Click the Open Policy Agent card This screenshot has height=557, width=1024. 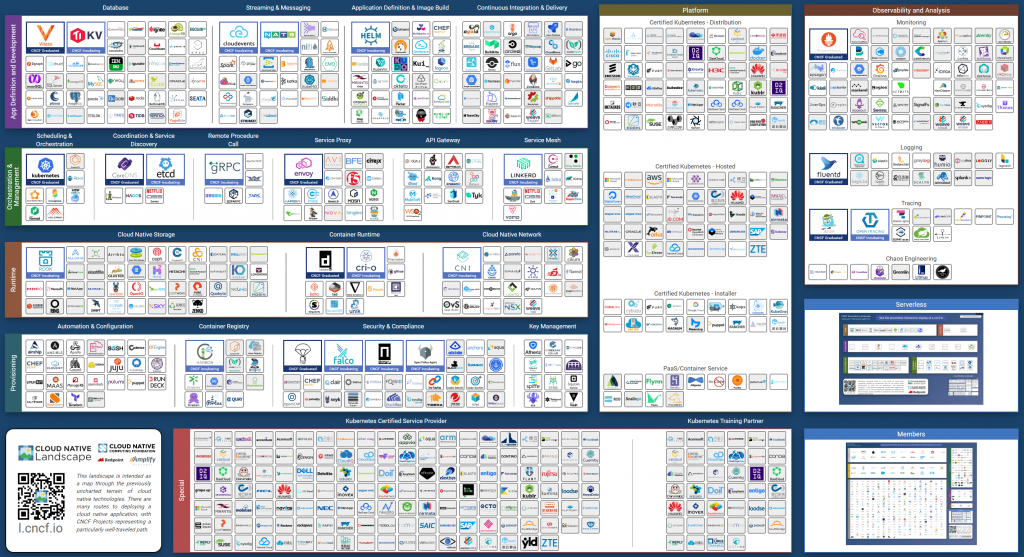pos(425,357)
